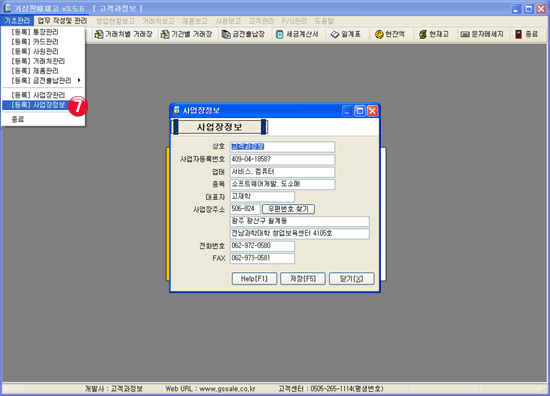Viewport: 550px width, 396px height.
Task: Close the main application window
Action: [x=541, y=9]
